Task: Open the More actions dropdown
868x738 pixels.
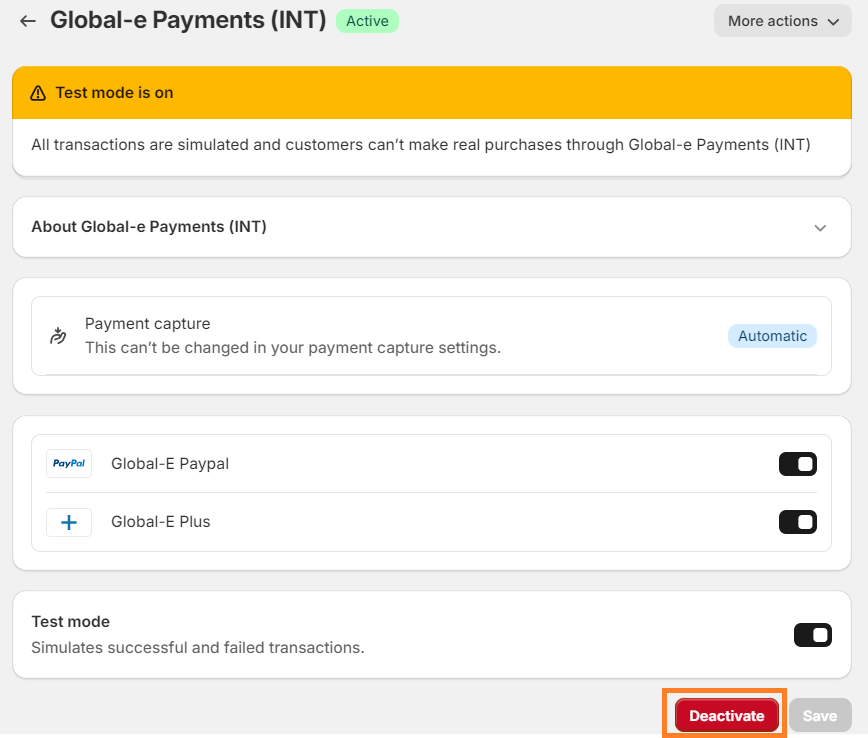Action: pyautogui.click(x=783, y=21)
